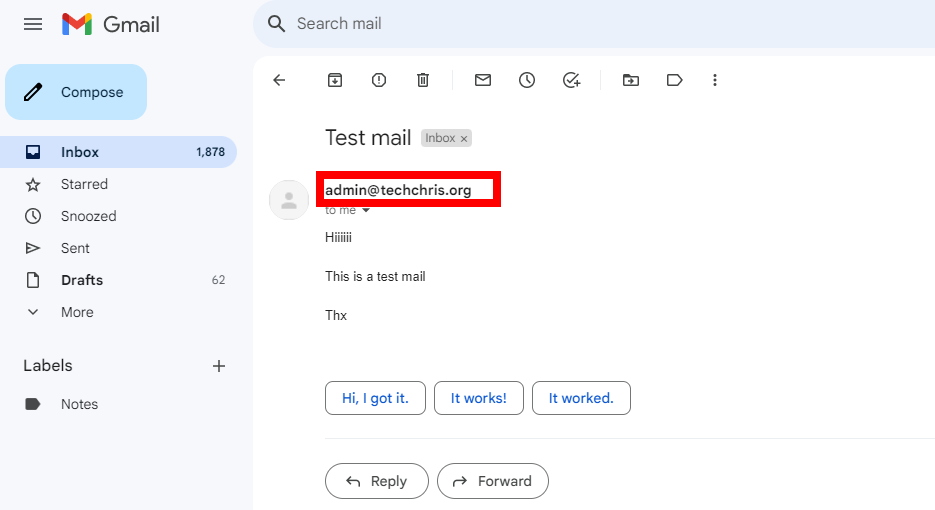Expand the More section in sidebar
Viewport: 935px width, 510px height.
click(x=76, y=312)
